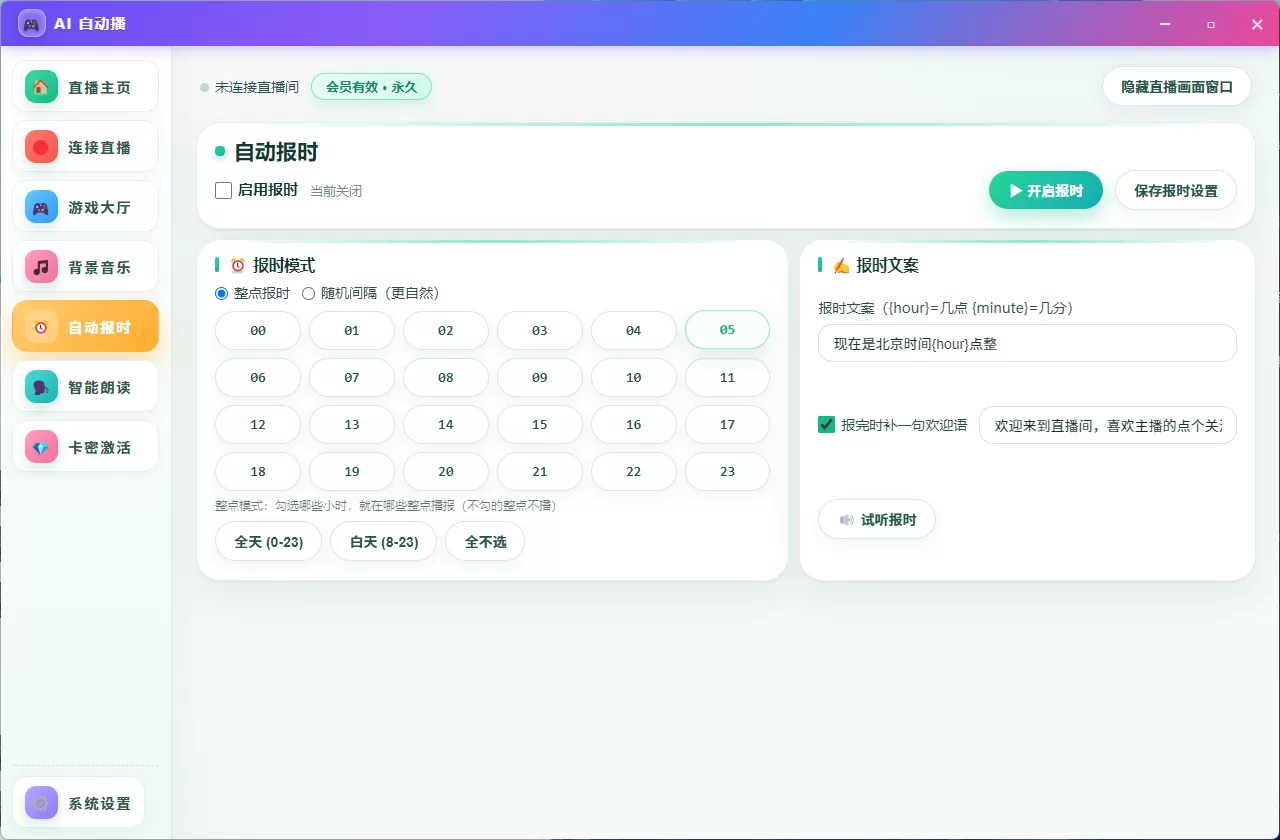Click the 保存报时设置 button
The width and height of the screenshot is (1280, 840).
click(1176, 190)
